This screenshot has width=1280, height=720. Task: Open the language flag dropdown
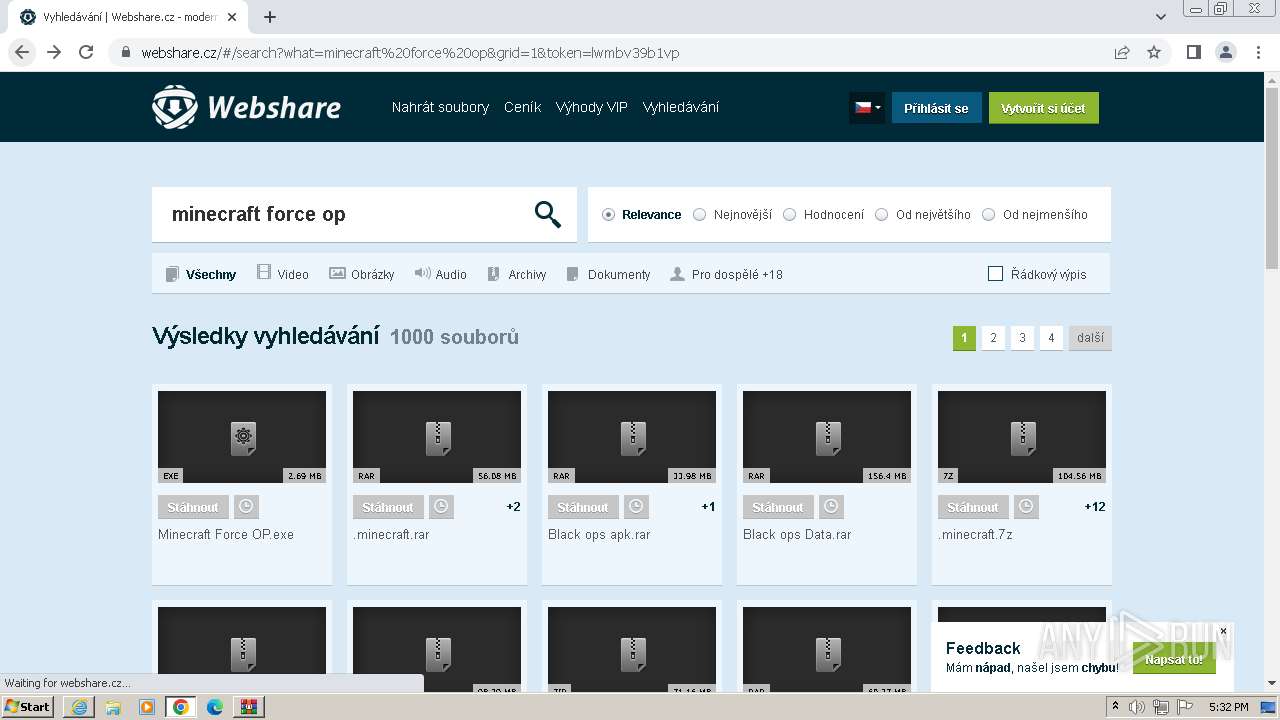tap(867, 108)
